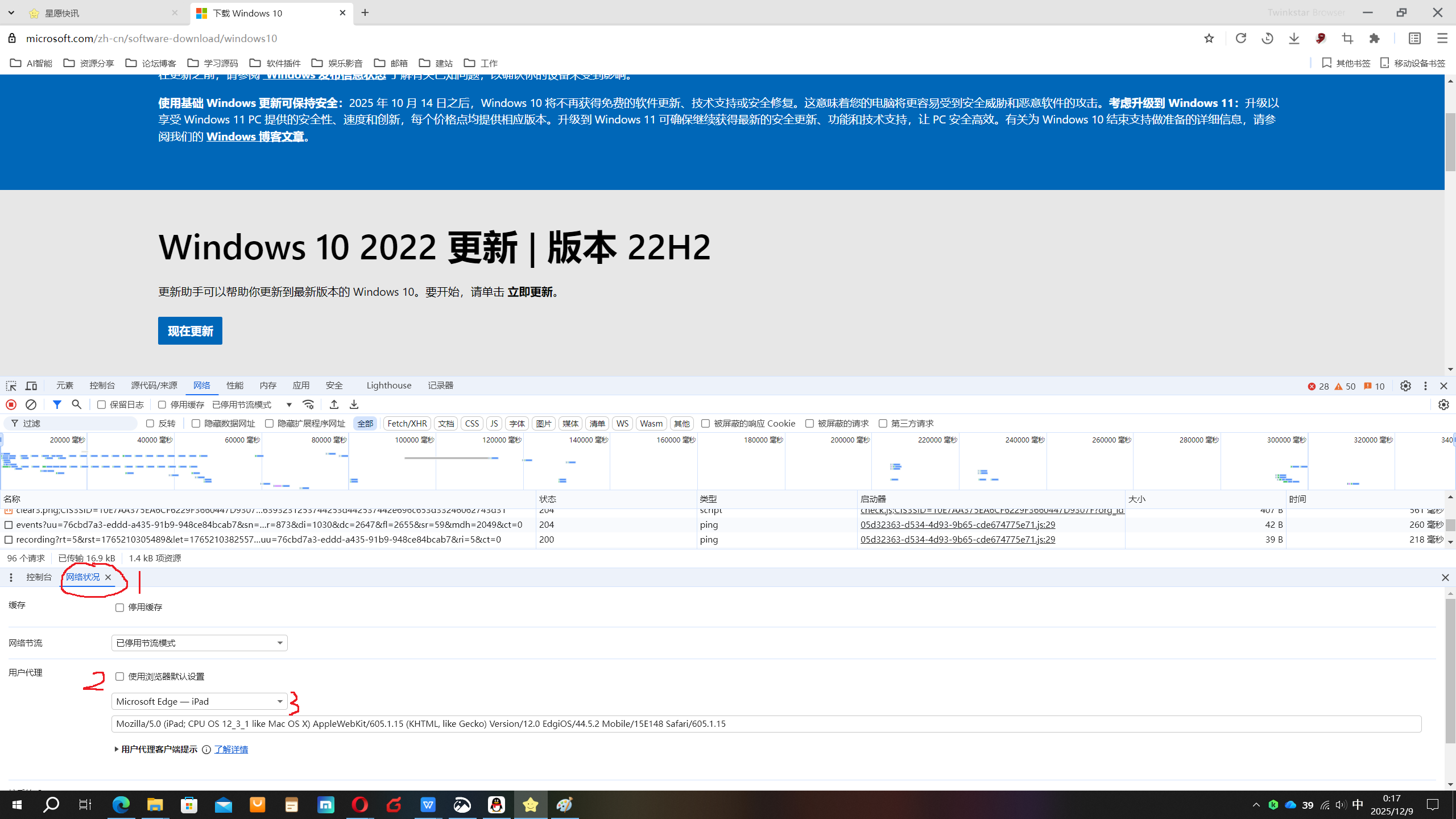Screen dimensions: 1456x819
Task: Open the Lighthouse tab
Action: tap(388, 386)
